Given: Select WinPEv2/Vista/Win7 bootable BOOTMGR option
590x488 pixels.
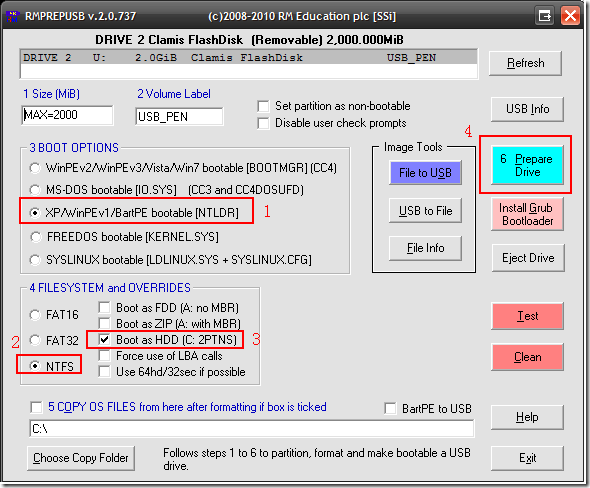Looking at the screenshot, I should 35,168.
